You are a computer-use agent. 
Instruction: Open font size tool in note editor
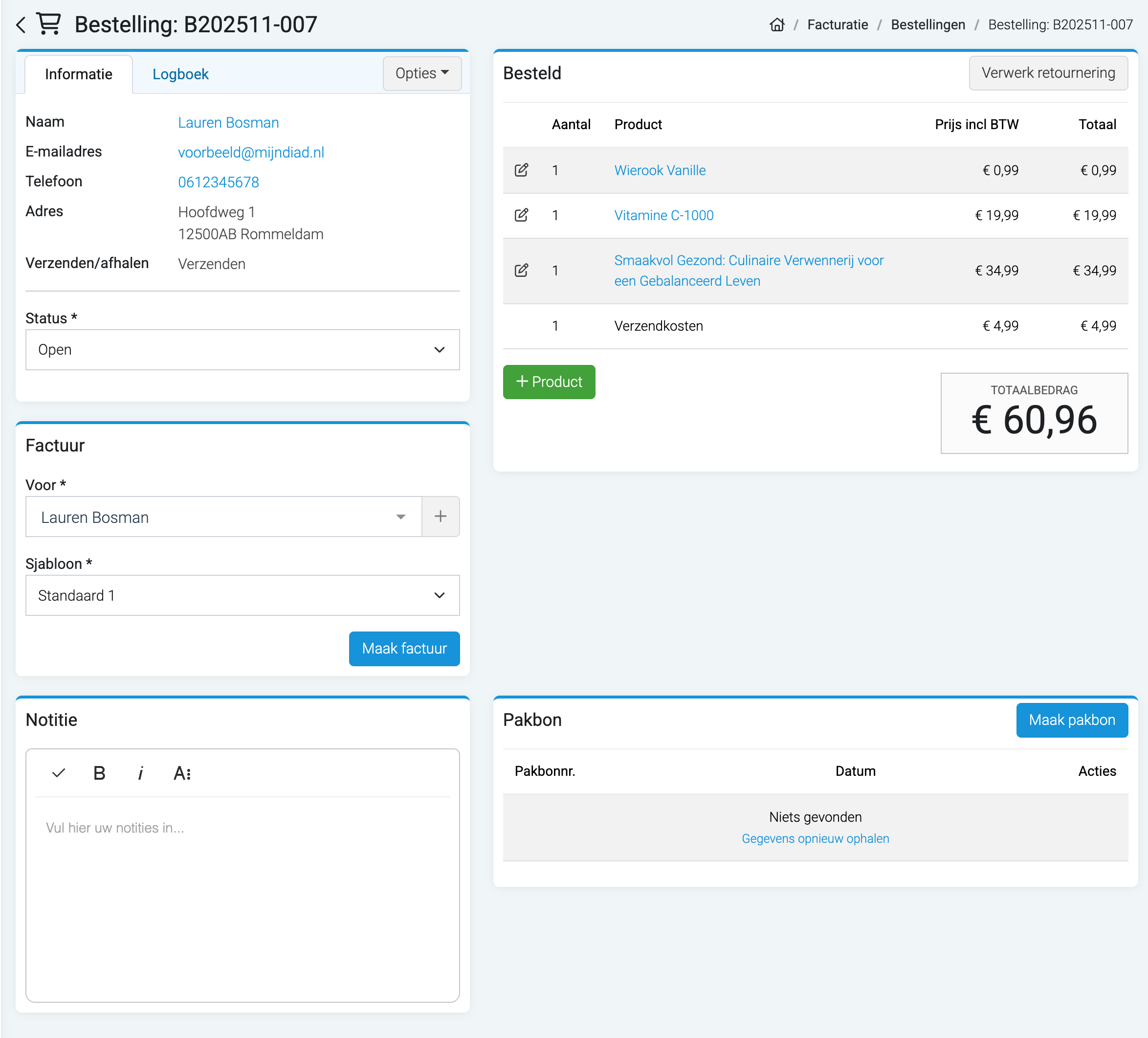click(182, 773)
